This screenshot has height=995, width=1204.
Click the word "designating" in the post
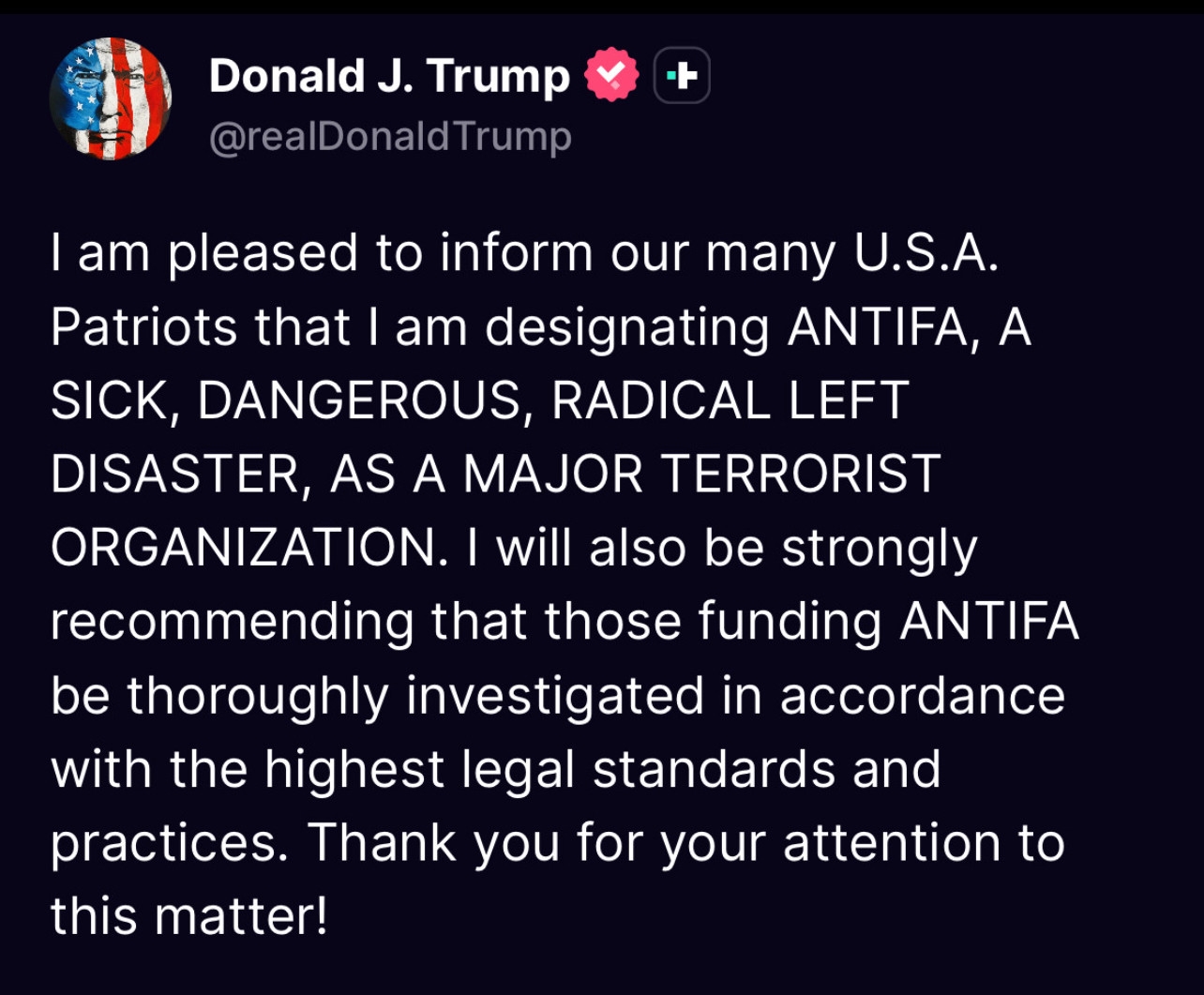coord(628,328)
